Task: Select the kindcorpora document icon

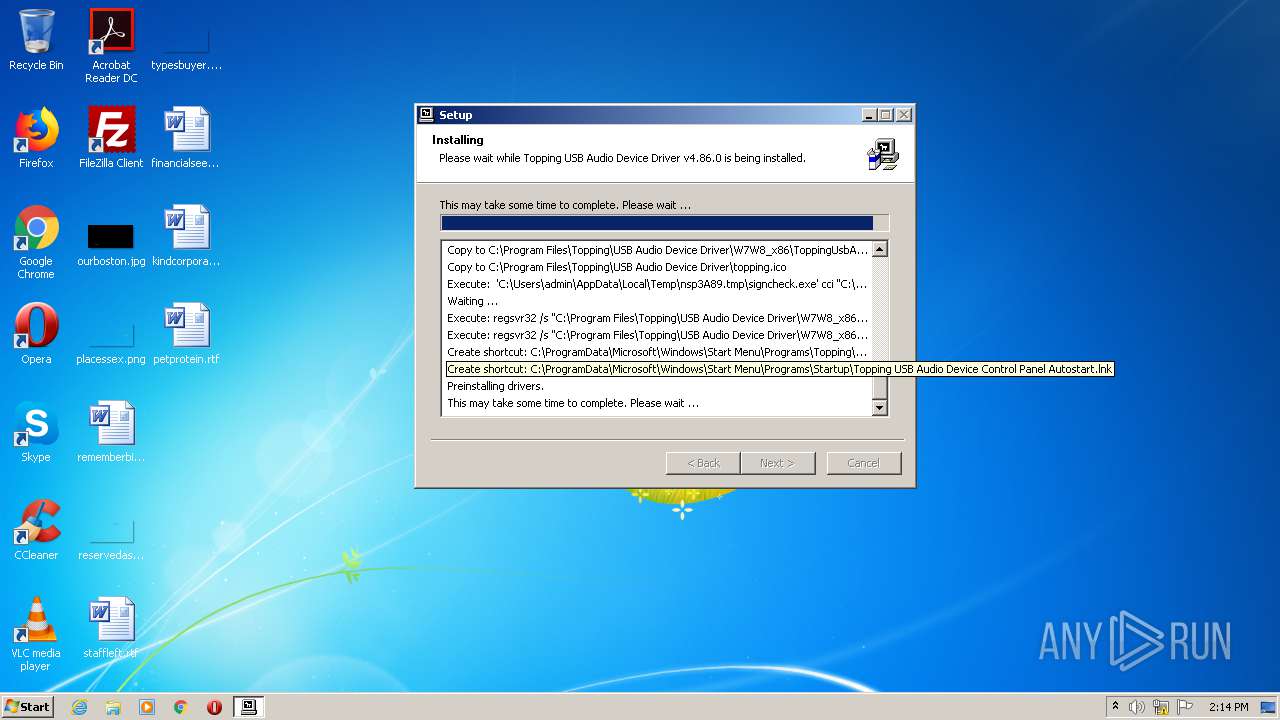Action: coord(186,236)
